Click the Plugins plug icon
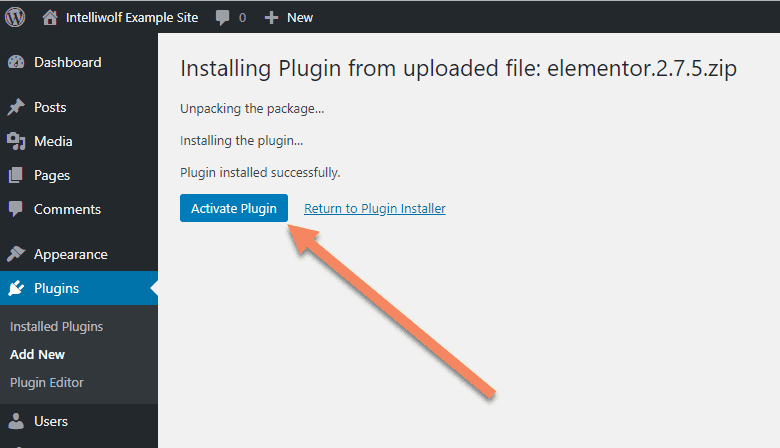The width and height of the screenshot is (780, 448). coord(16,288)
